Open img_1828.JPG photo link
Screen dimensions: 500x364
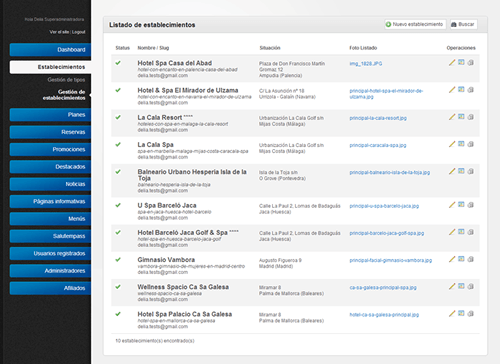click(x=366, y=63)
